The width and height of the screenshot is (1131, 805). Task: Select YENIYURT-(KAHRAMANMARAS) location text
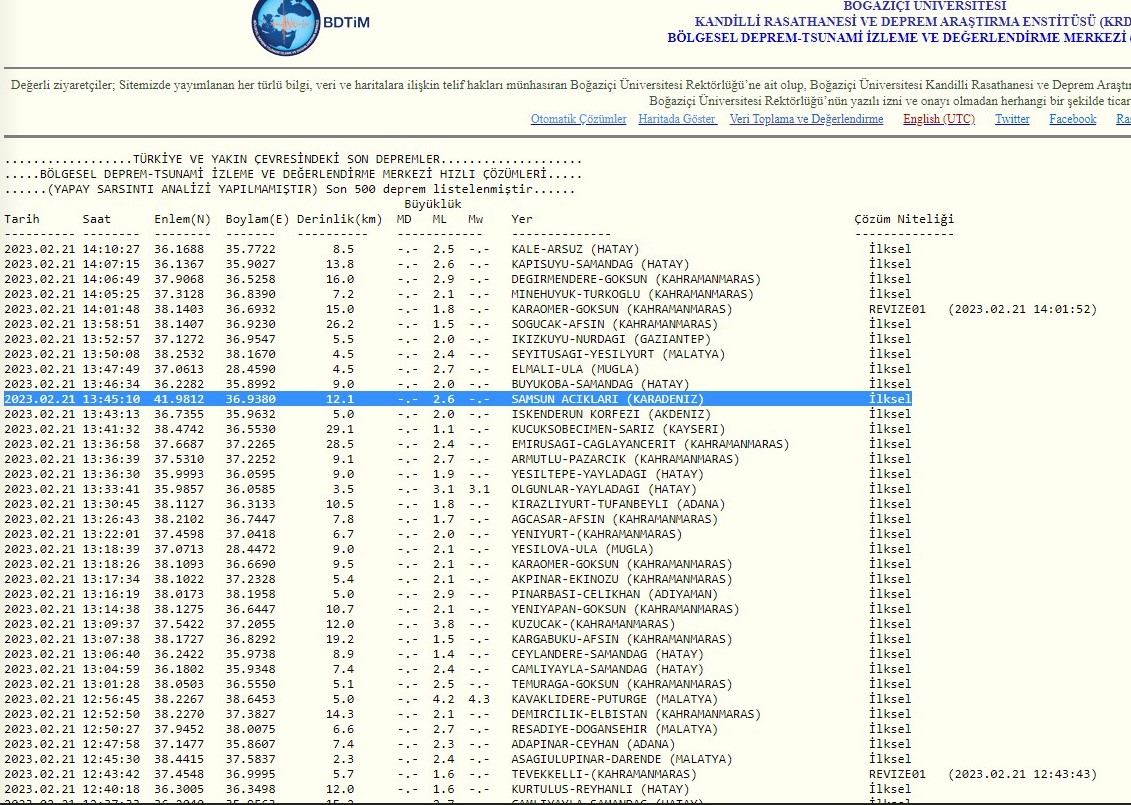point(597,535)
